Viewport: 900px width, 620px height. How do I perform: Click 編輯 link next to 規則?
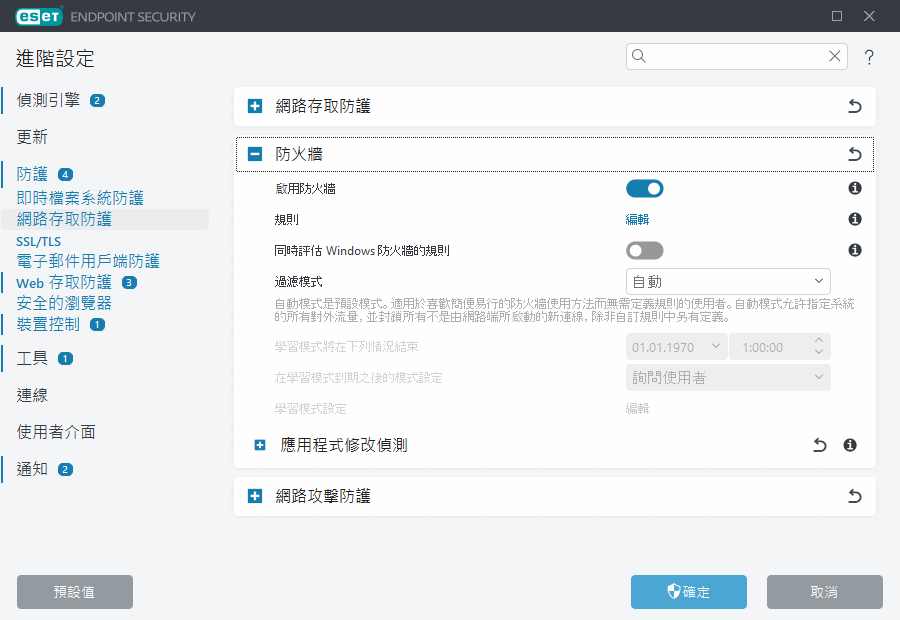(x=637, y=219)
